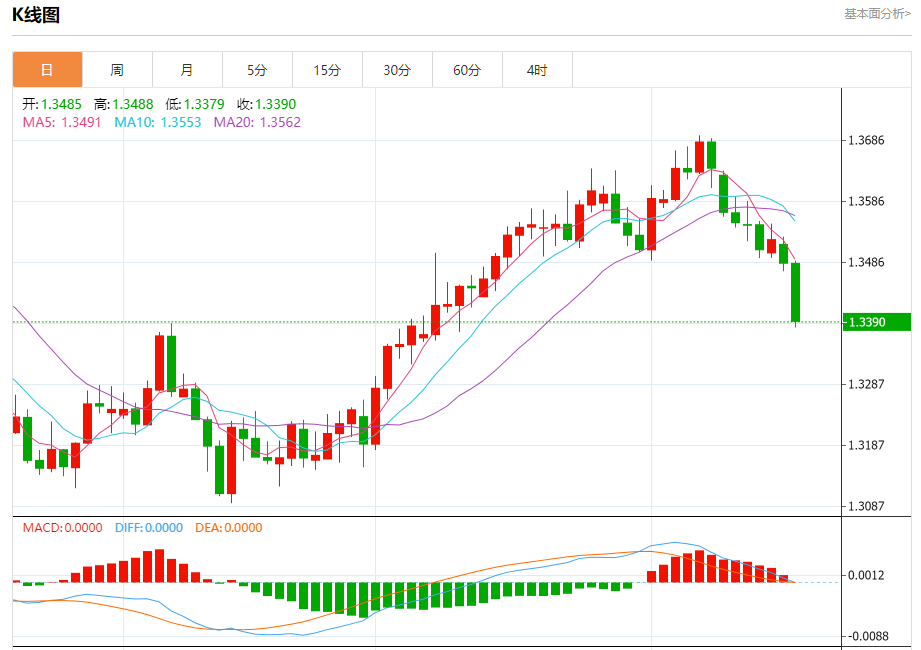Viewport: 921px width, 650px height.
Task: Click the 0.0012 MACD axis label
Action: click(x=866, y=575)
